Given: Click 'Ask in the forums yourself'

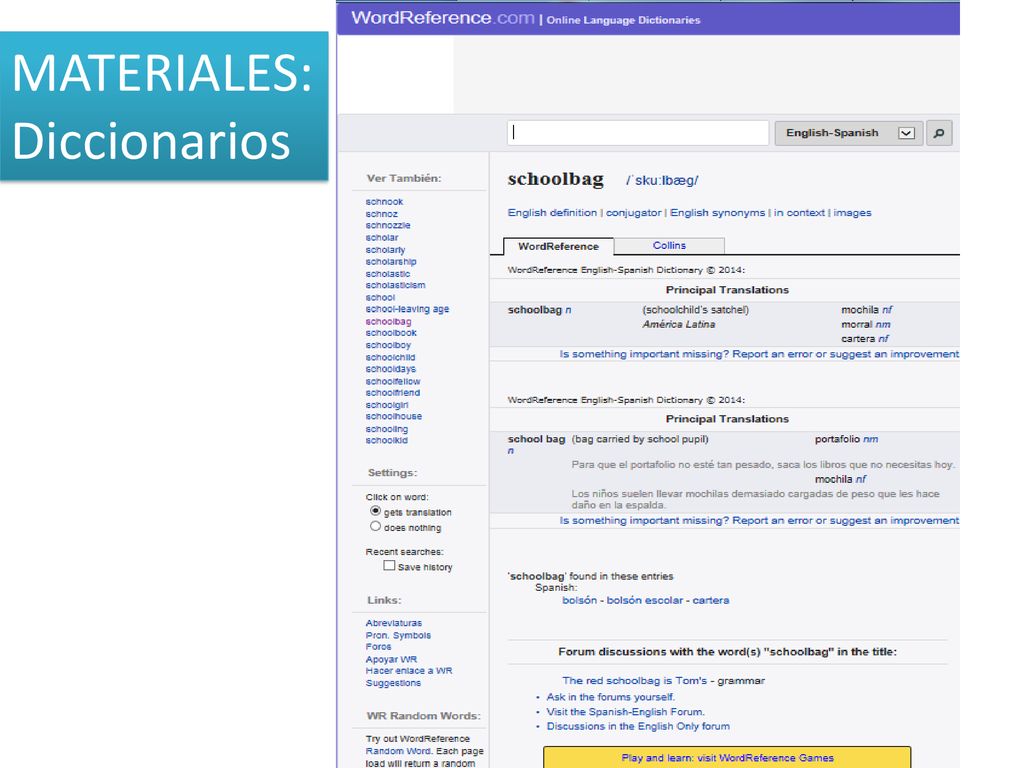Looking at the screenshot, I should click(611, 697).
